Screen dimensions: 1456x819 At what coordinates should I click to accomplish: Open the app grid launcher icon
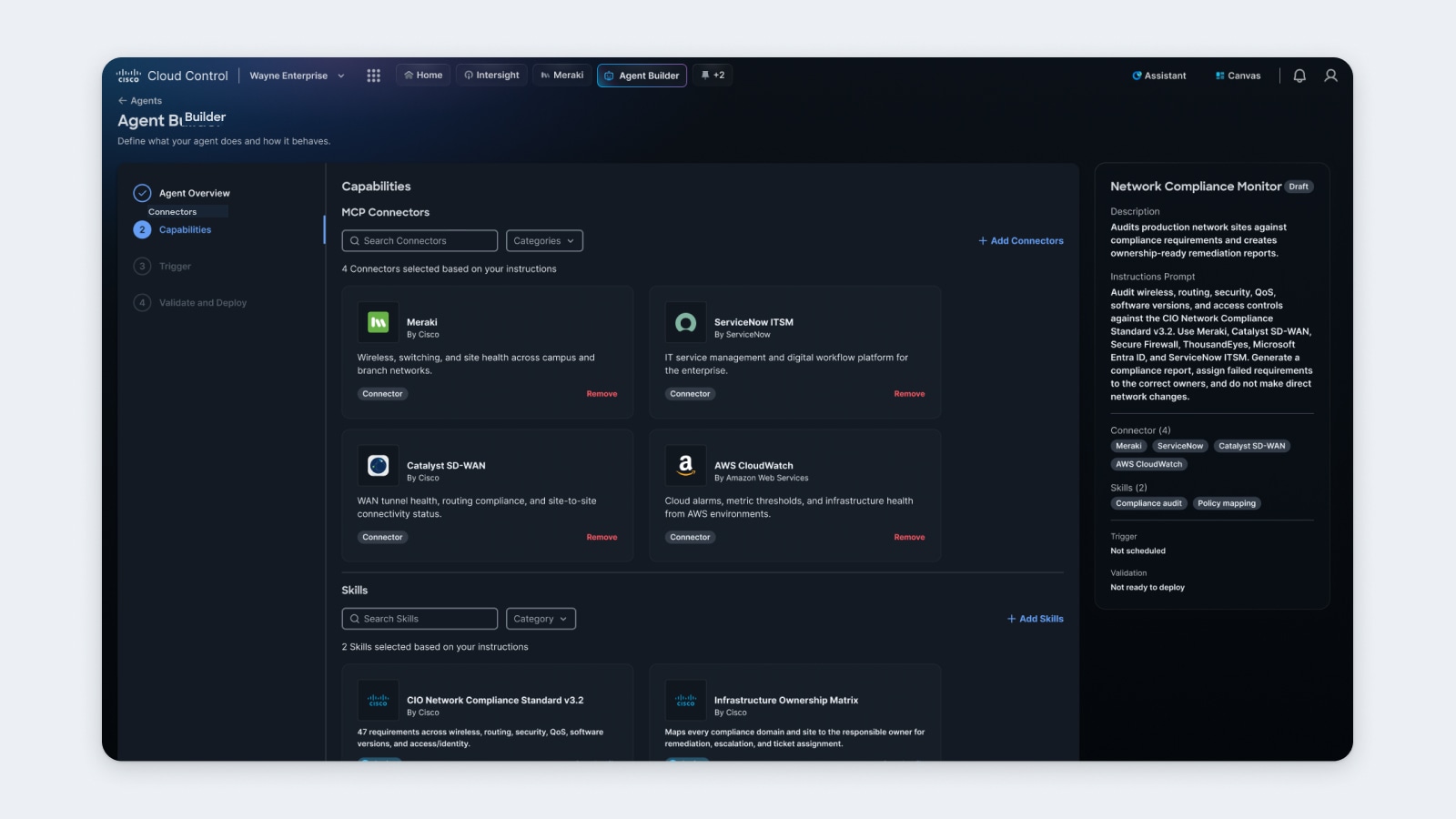[373, 76]
